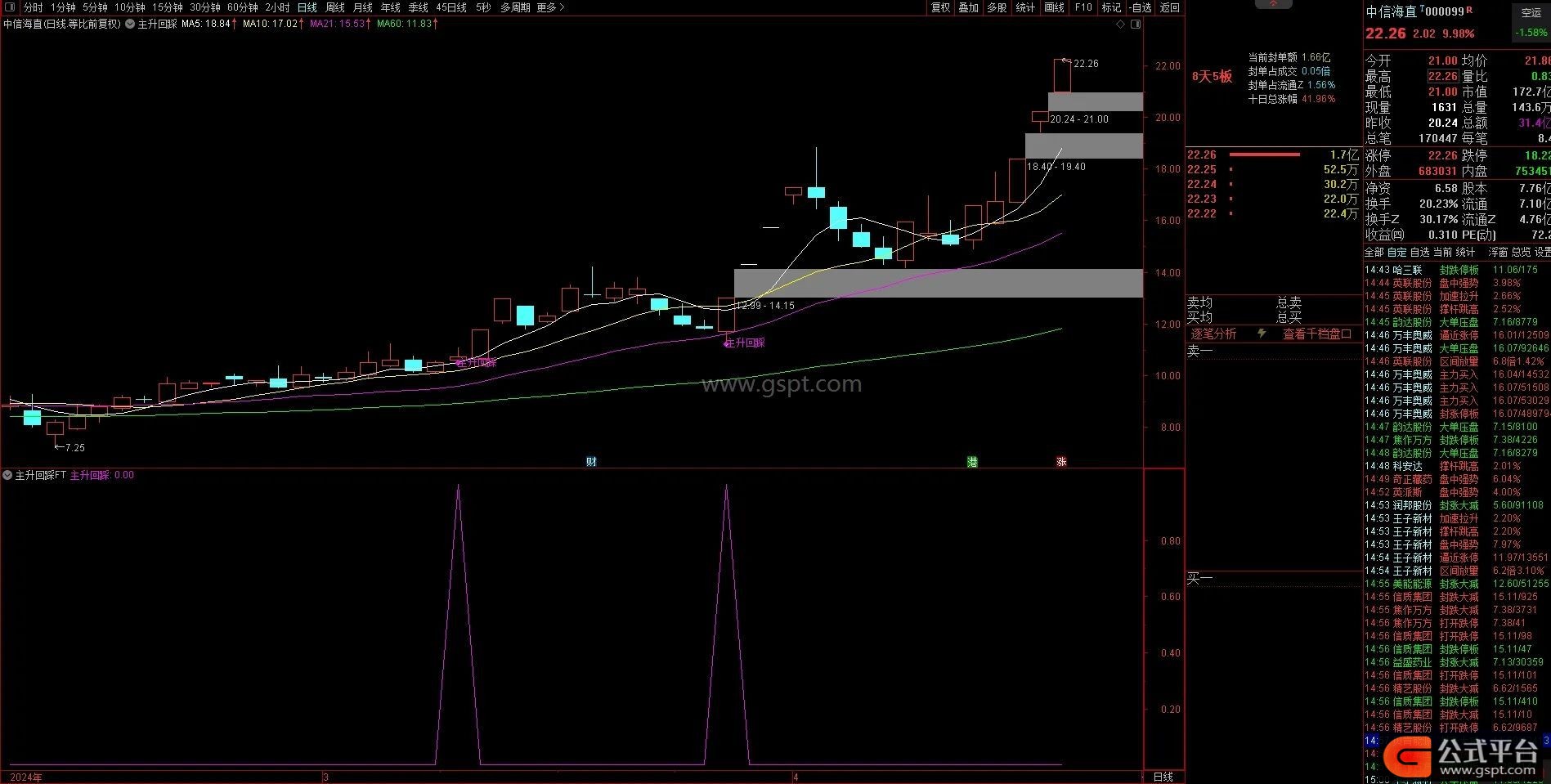This screenshot has height=784, width=1551.
Task: Click the 复权 toolbar button
Action: coord(941,7)
